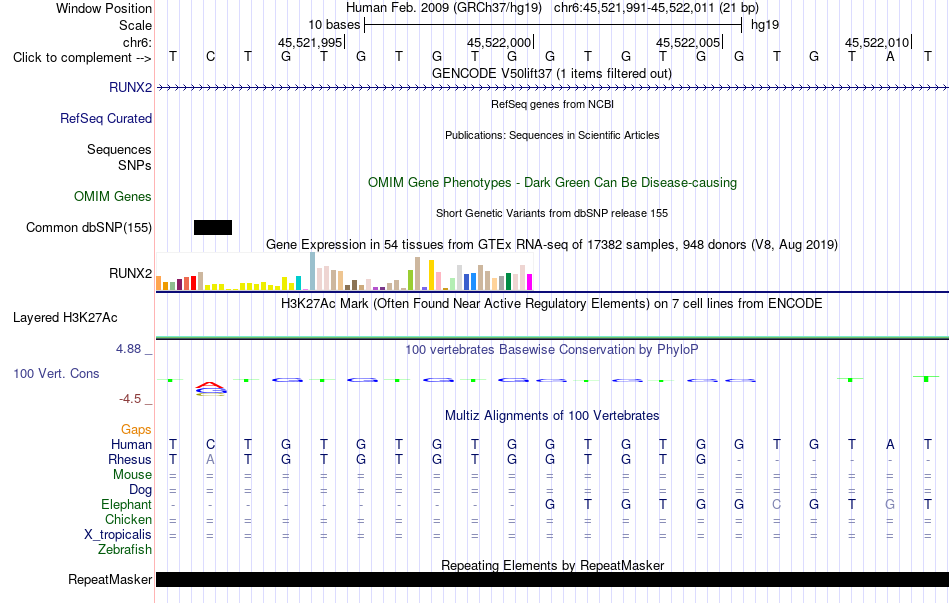This screenshot has width=950, height=603.
Task: Click the 45,521,995 ruler position
Action: (310, 42)
